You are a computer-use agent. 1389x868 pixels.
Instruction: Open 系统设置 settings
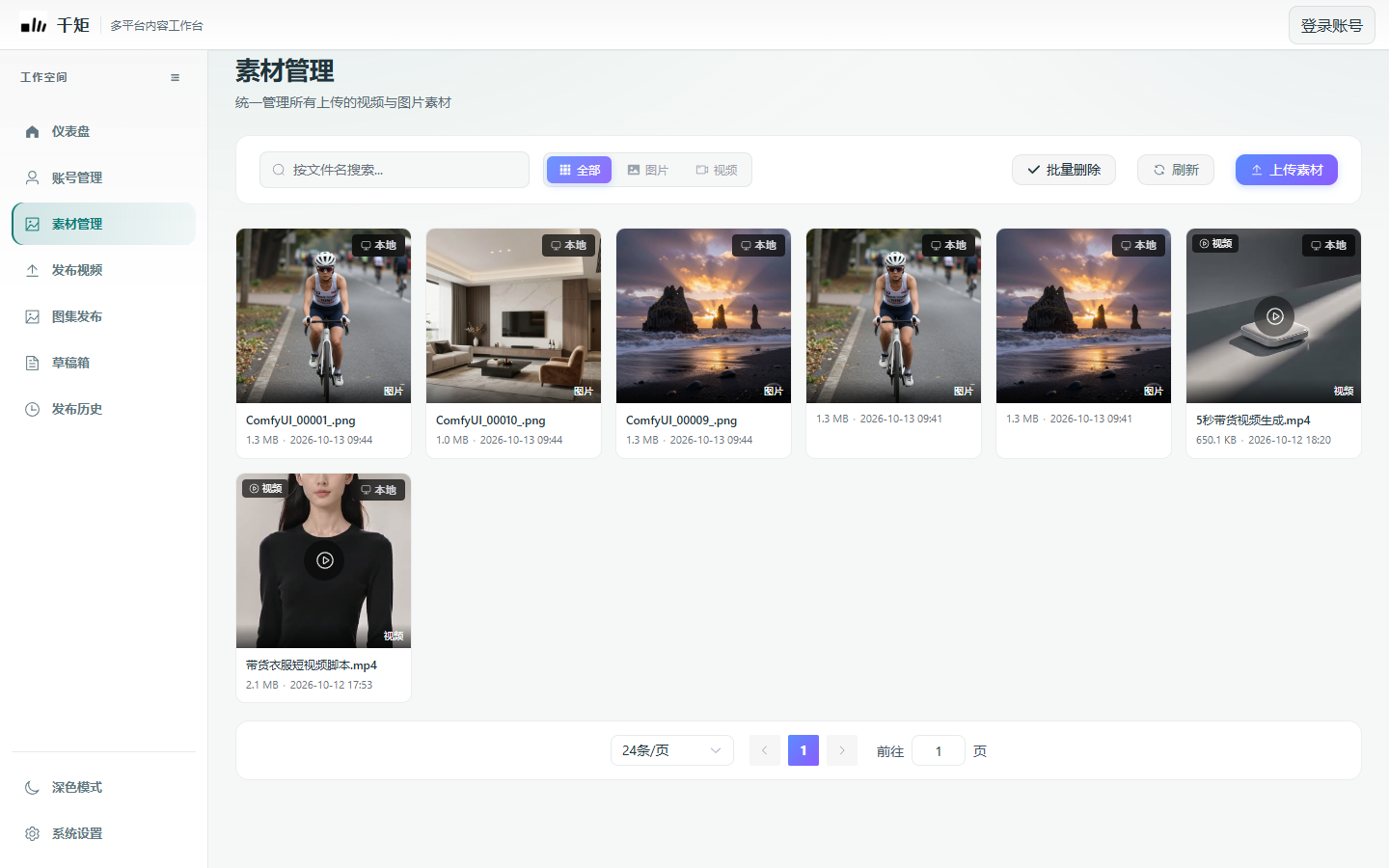click(103, 833)
